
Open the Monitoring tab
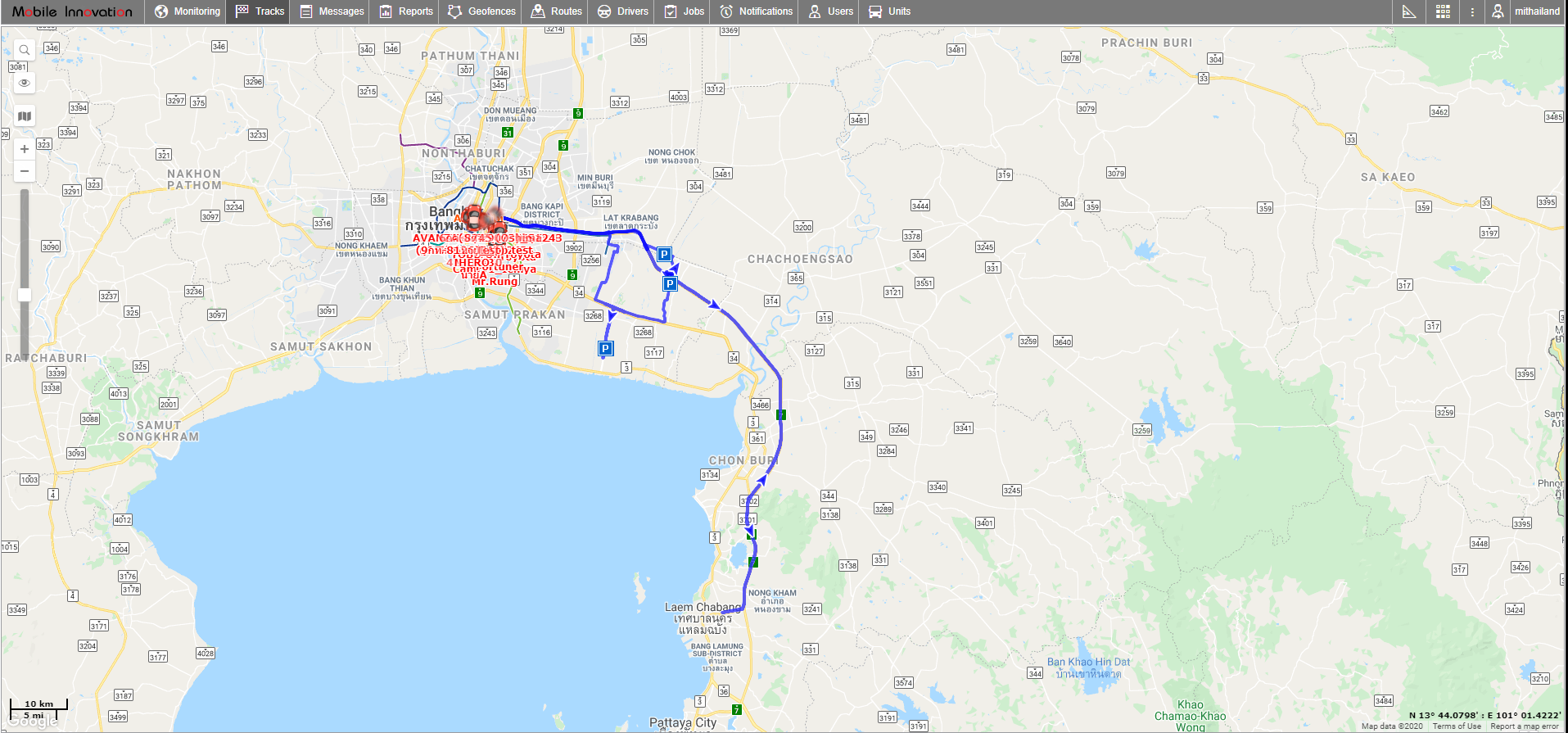point(188,11)
